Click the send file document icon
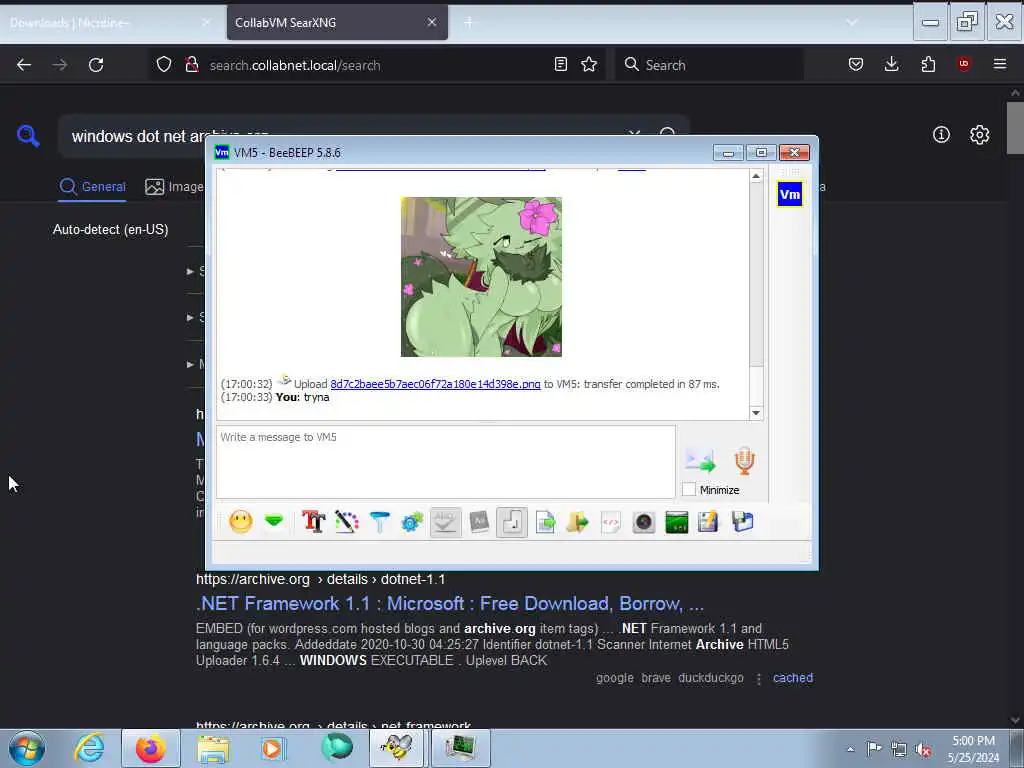 (x=545, y=522)
